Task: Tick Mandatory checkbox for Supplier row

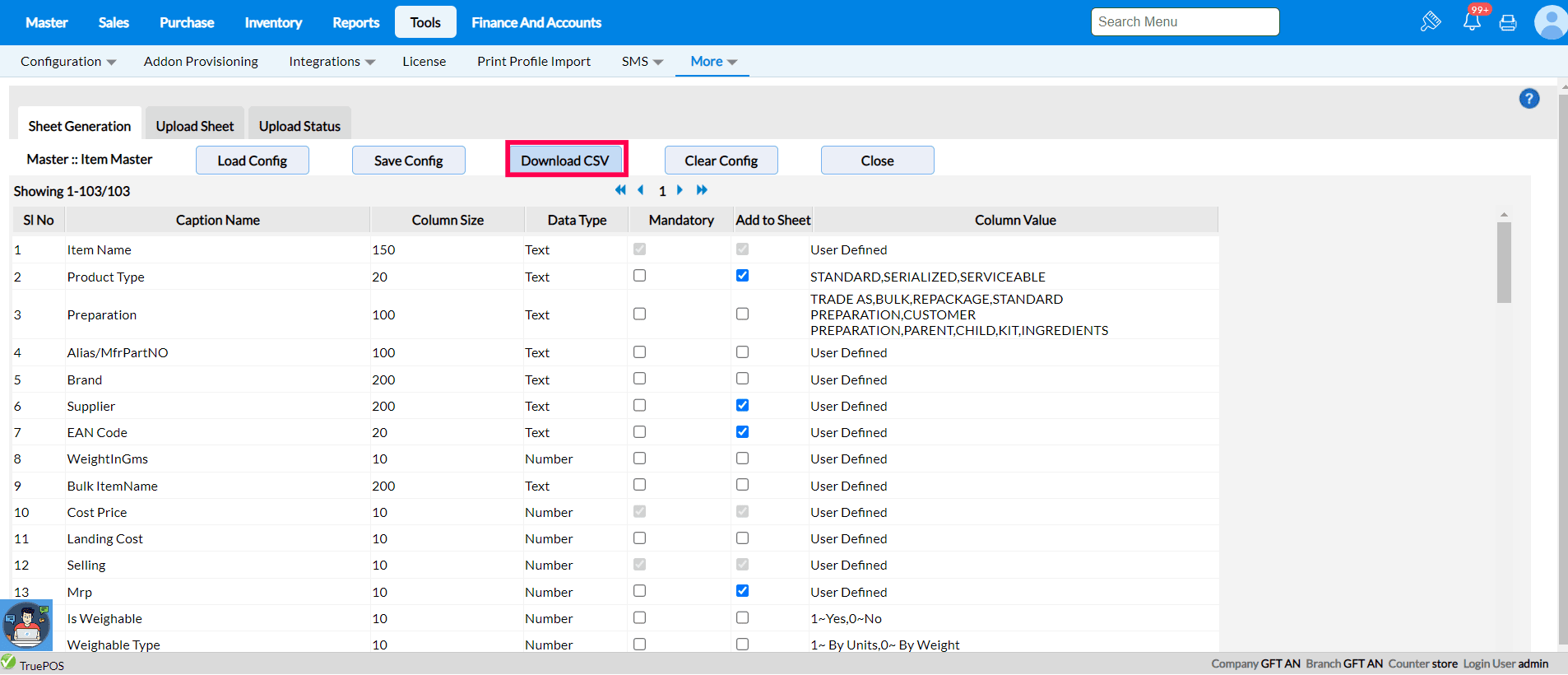Action: coord(639,405)
